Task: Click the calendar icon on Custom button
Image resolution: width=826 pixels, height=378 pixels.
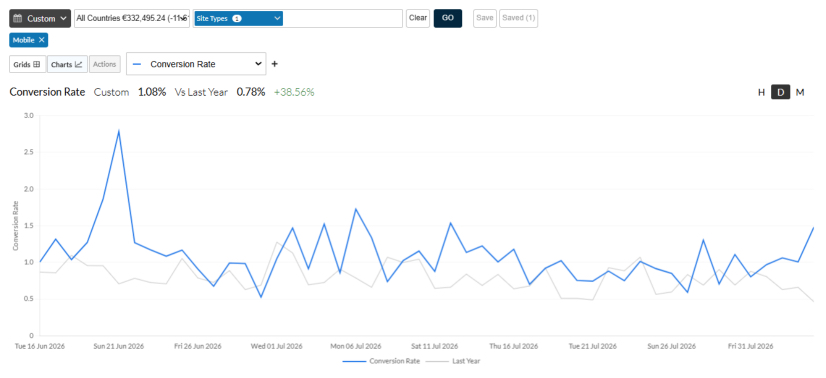Action: pos(17,18)
